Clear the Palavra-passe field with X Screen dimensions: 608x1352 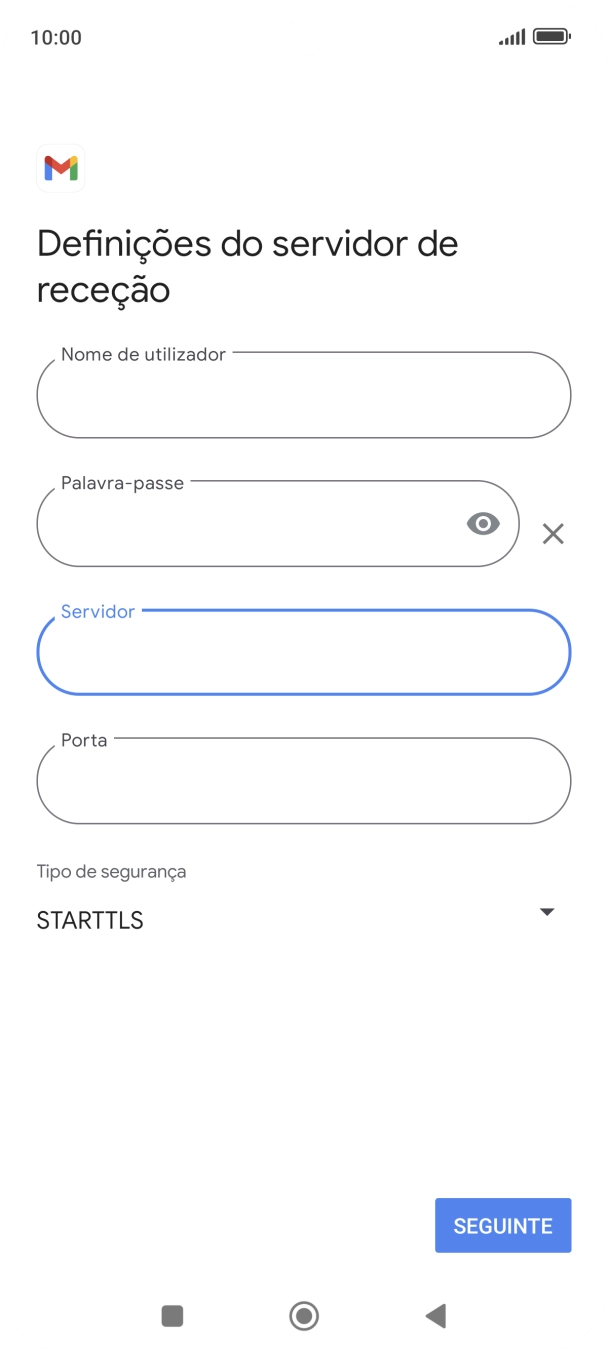[x=553, y=534]
